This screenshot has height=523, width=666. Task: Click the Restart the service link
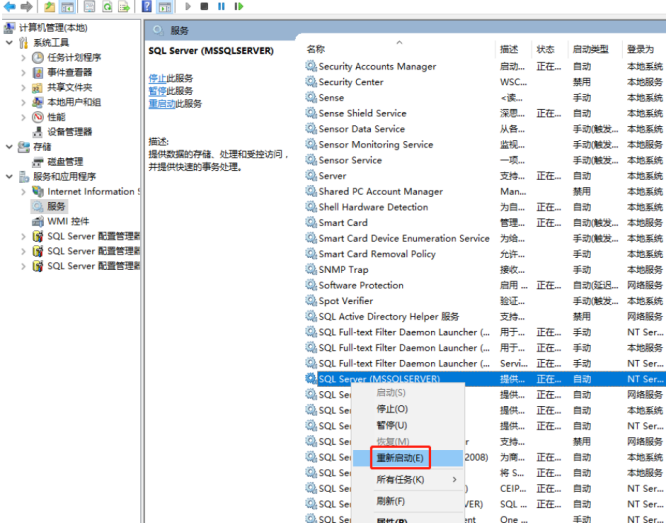click(162, 104)
